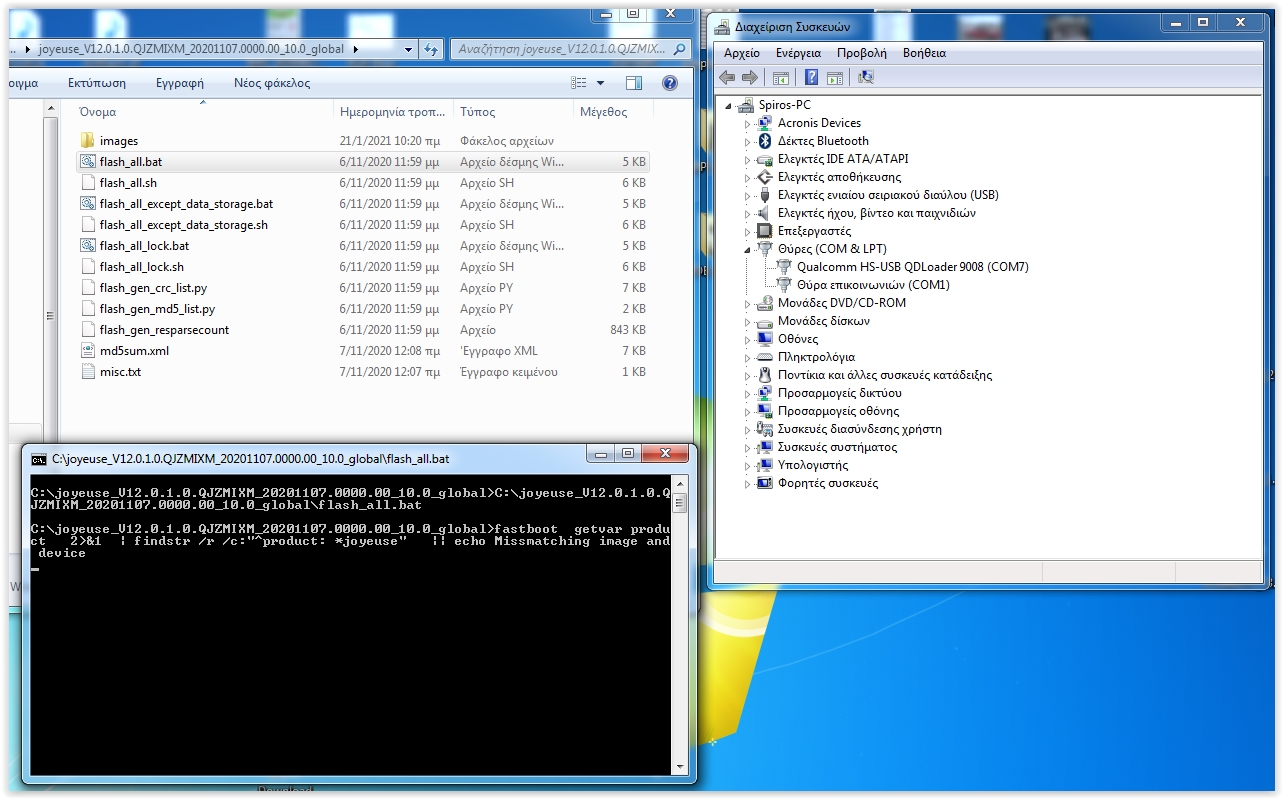This screenshot has height=799, width=1283.
Task: Show or hide the console tree pane icon
Action: pos(781,77)
